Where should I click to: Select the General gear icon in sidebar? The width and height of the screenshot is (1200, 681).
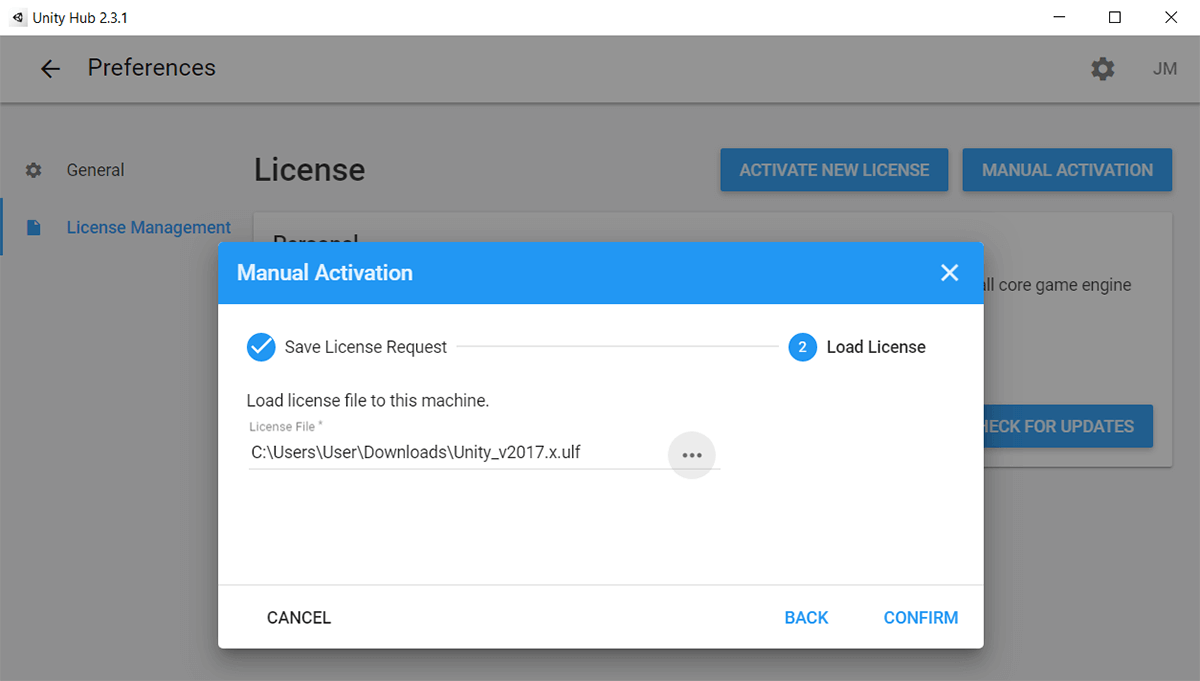pyautogui.click(x=34, y=170)
